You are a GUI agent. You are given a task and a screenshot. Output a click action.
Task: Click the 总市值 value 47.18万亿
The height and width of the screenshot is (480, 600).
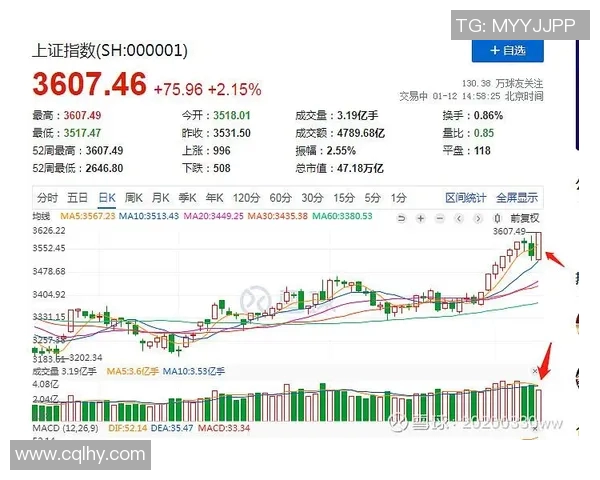(x=360, y=168)
